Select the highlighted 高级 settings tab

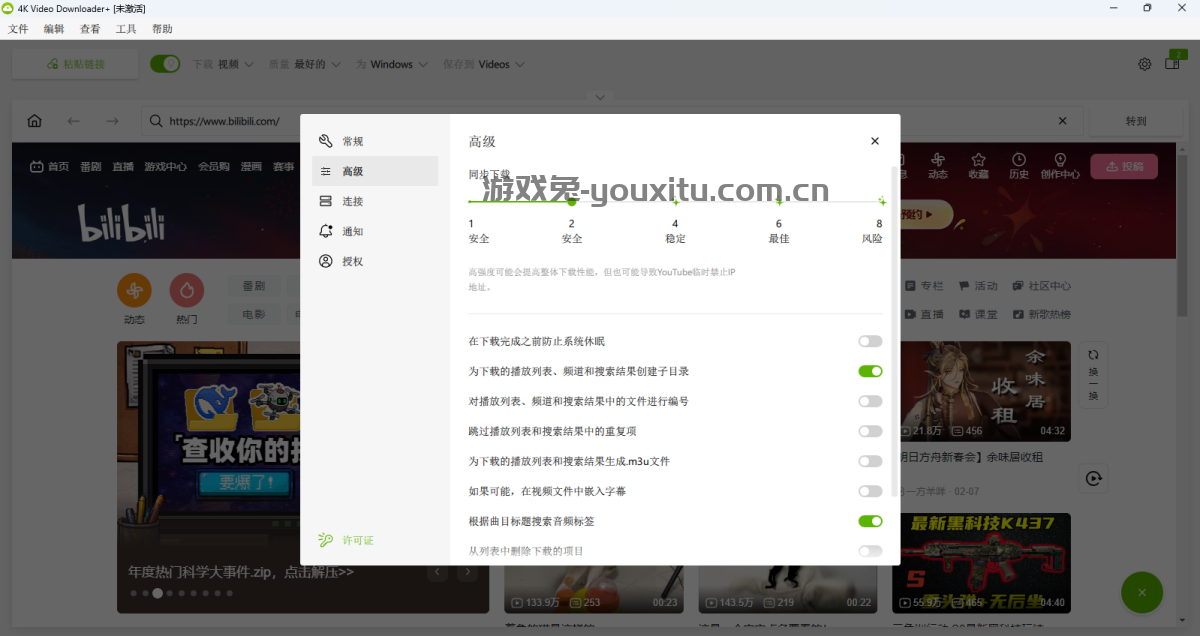coord(375,171)
